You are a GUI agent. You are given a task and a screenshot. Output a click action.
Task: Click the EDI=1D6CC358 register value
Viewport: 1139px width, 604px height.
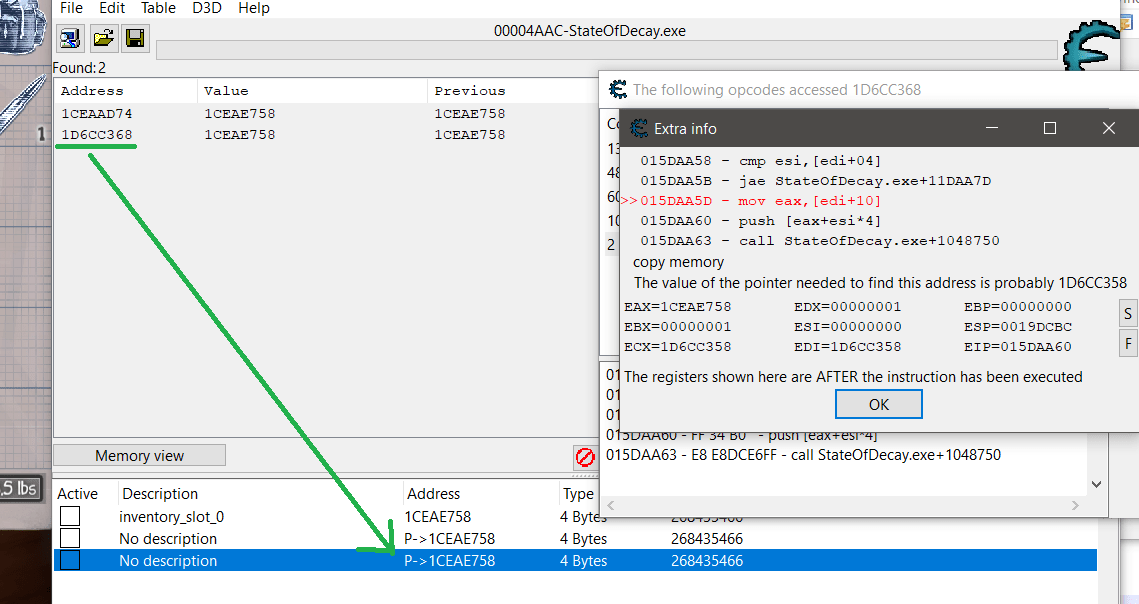tap(848, 347)
